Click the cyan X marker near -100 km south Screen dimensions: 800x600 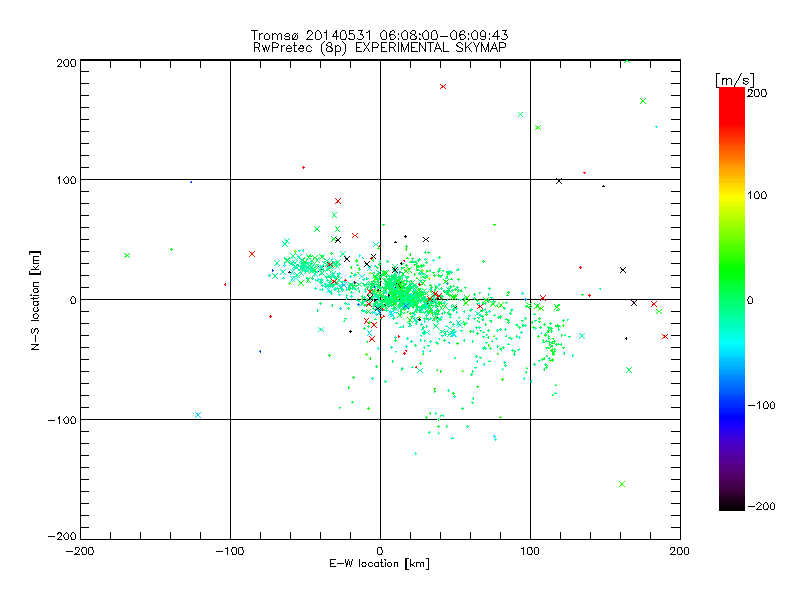click(198, 415)
